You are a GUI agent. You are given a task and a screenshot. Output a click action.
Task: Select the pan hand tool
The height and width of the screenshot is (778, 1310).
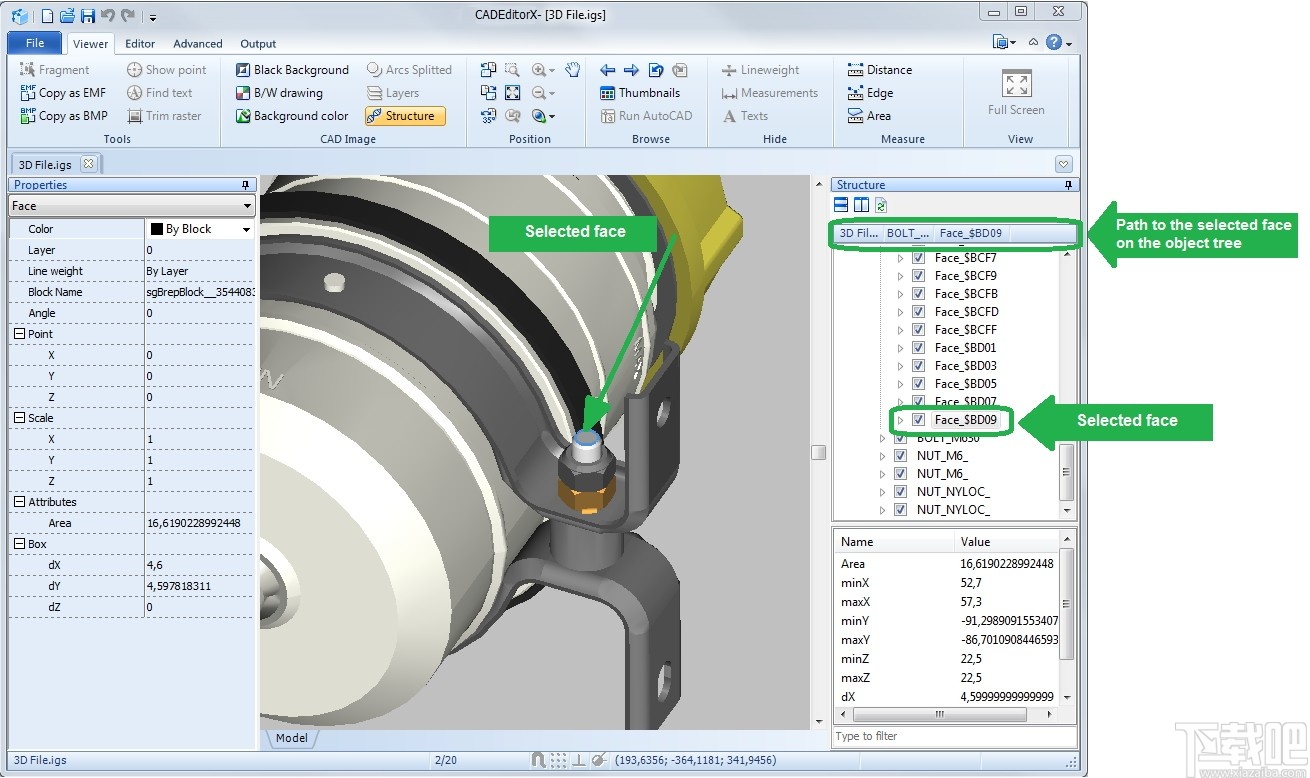point(573,70)
